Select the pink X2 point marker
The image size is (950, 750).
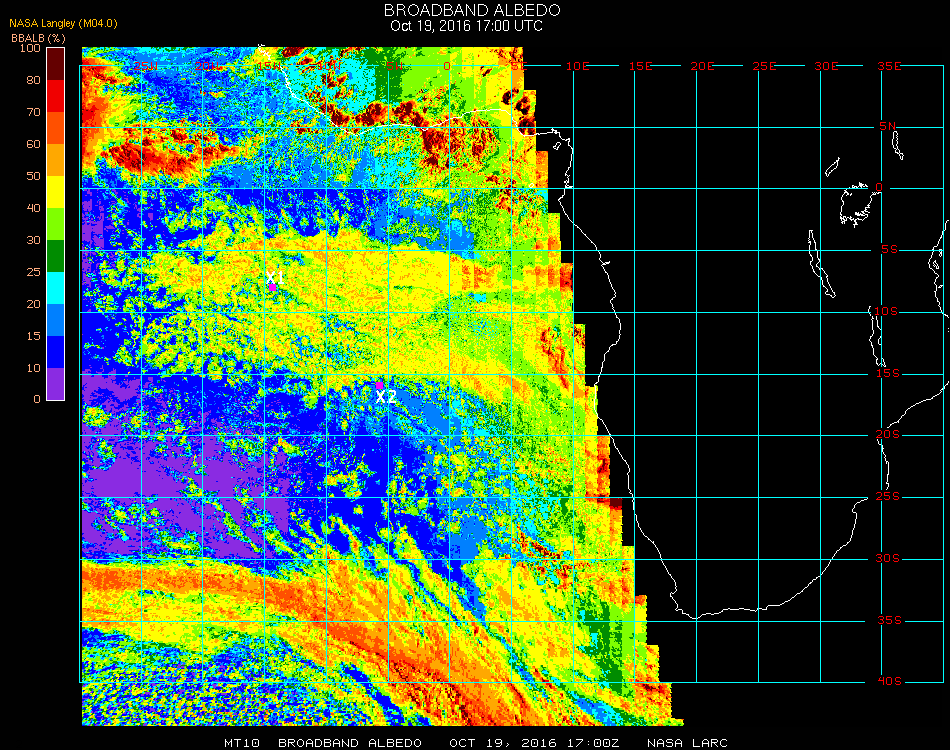click(x=379, y=385)
